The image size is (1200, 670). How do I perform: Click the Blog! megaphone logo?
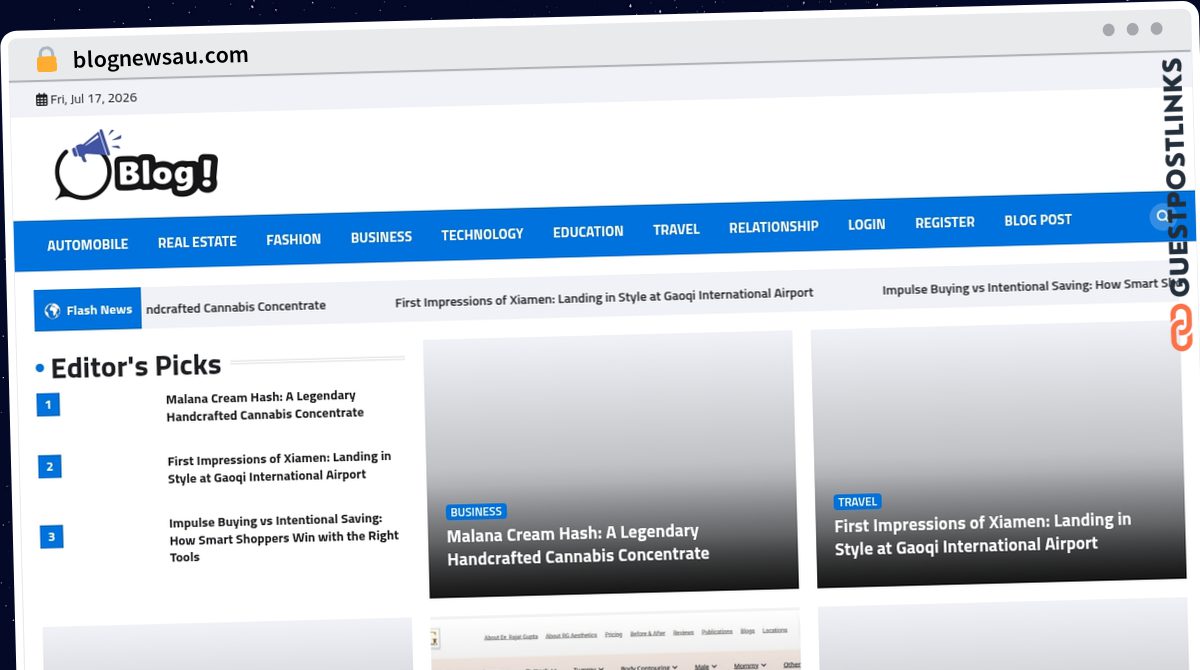click(x=136, y=165)
